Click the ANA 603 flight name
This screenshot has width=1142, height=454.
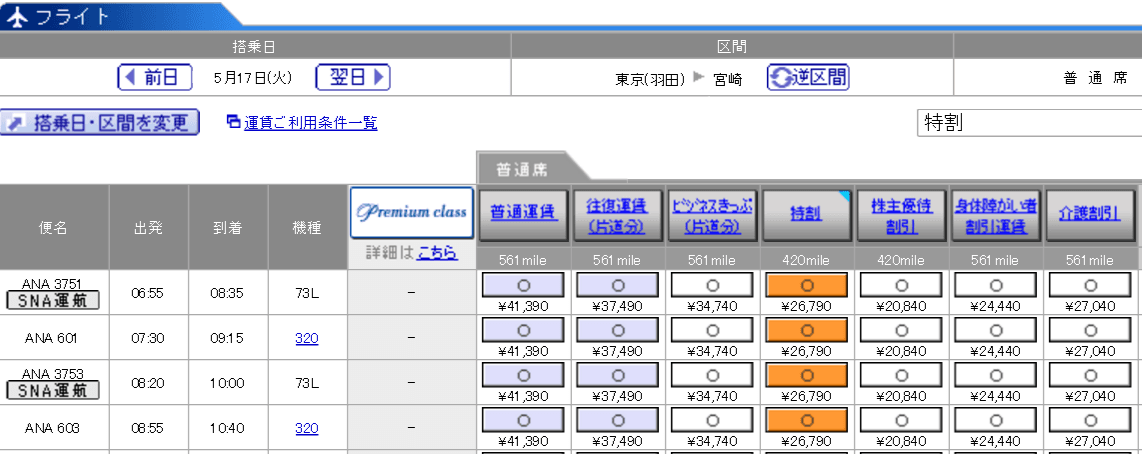click(51, 428)
